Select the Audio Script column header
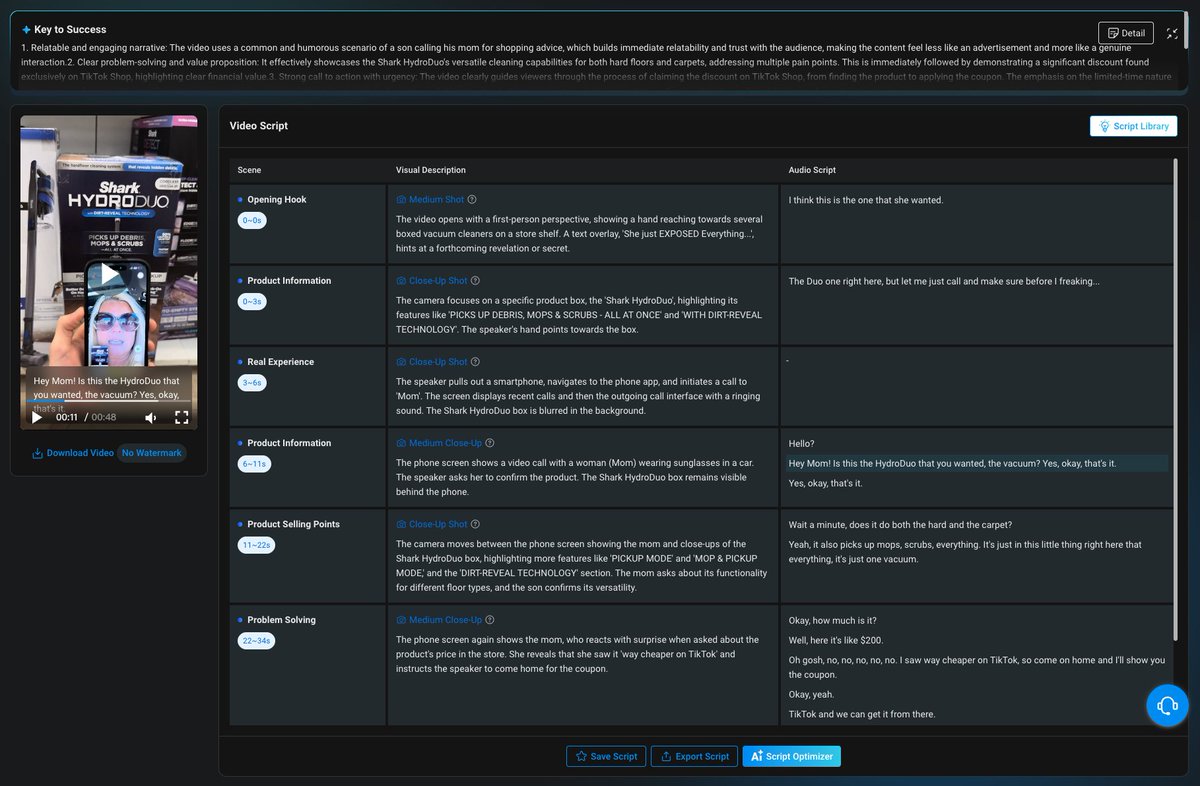Image resolution: width=1200 pixels, height=786 pixels. pos(810,170)
